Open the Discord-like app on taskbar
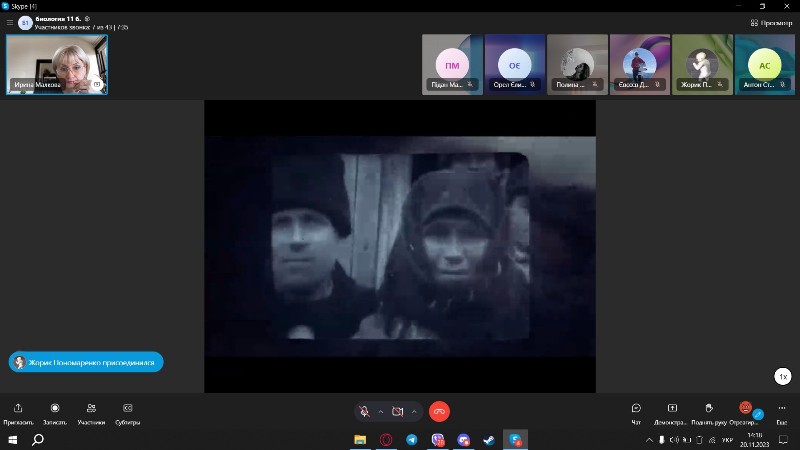The width and height of the screenshot is (800, 450). [463, 440]
